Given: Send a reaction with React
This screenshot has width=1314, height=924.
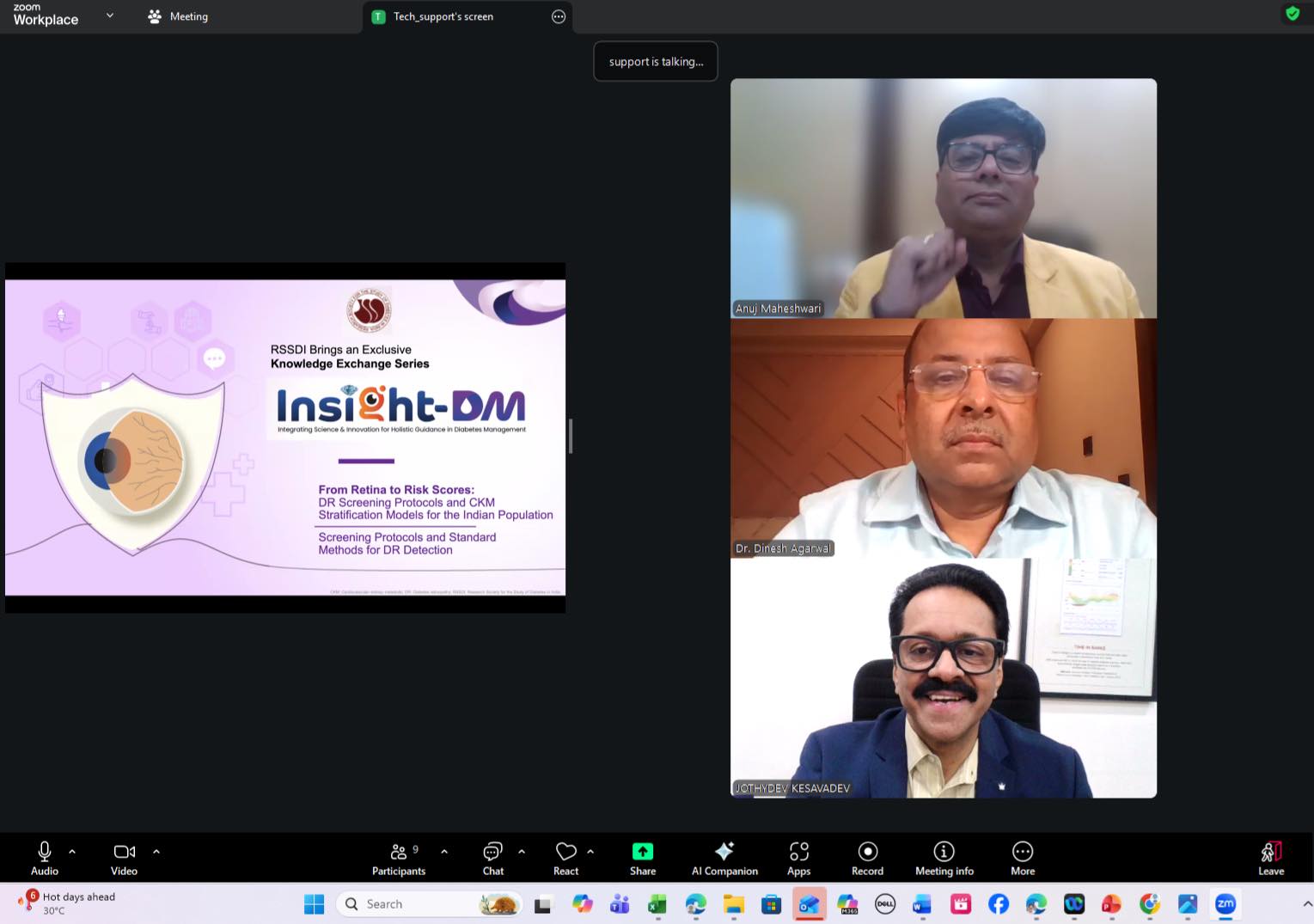Looking at the screenshot, I should coord(565,858).
